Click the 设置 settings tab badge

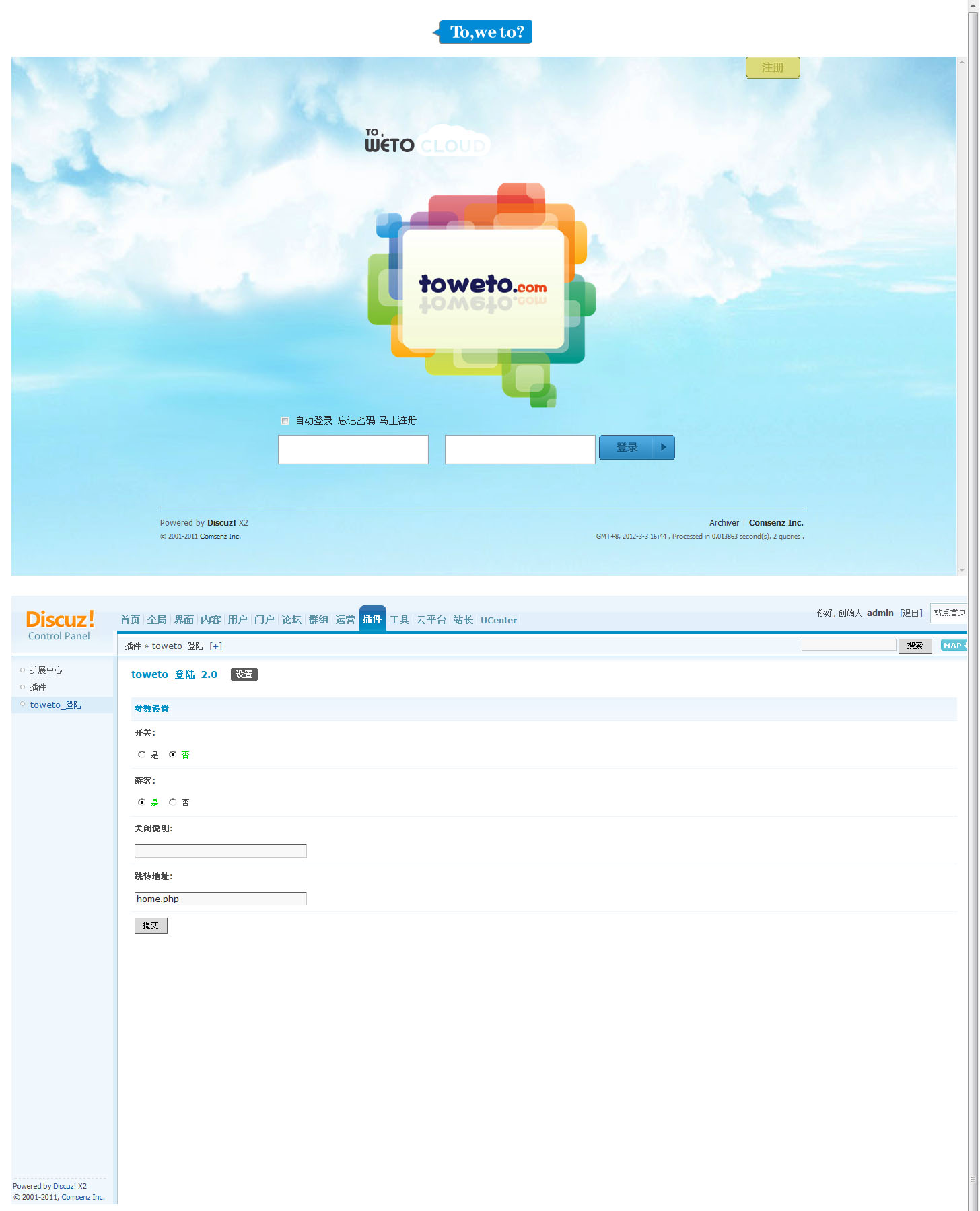244,674
